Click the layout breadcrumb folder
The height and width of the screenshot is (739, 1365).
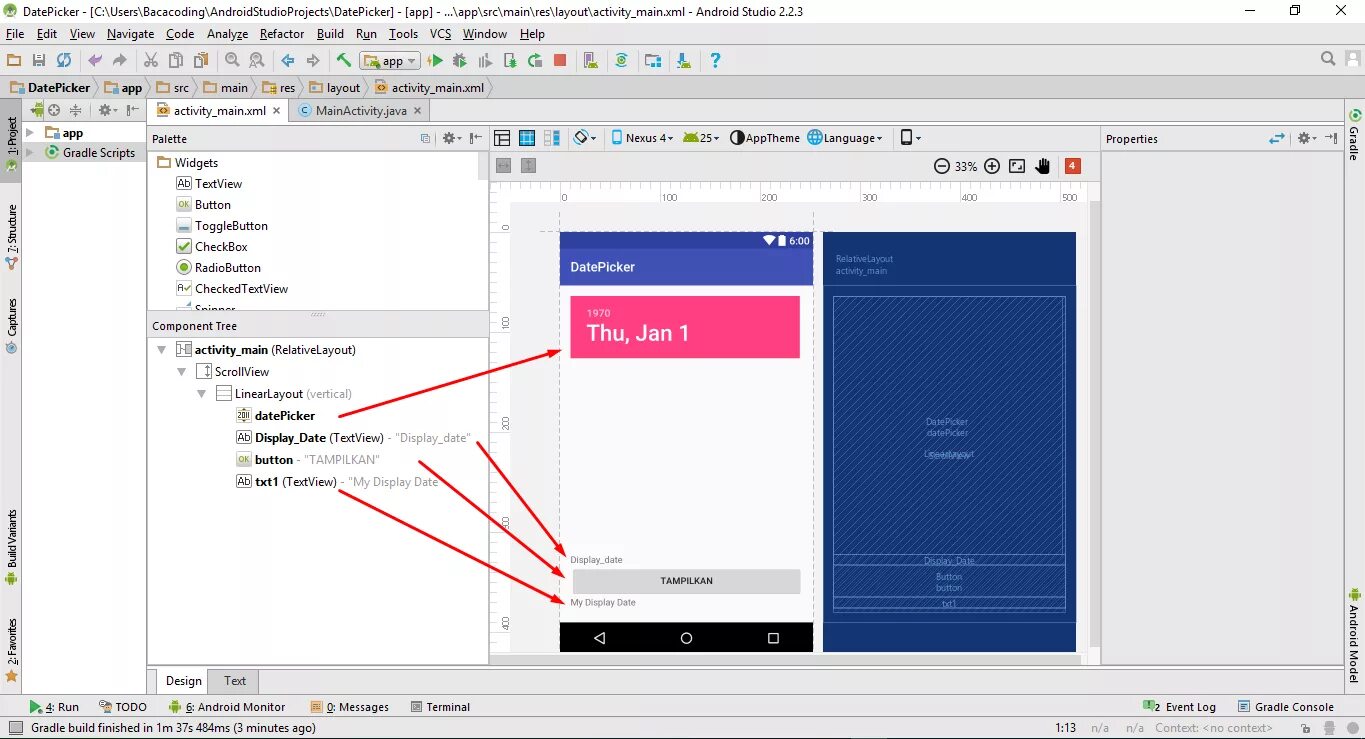coord(335,88)
